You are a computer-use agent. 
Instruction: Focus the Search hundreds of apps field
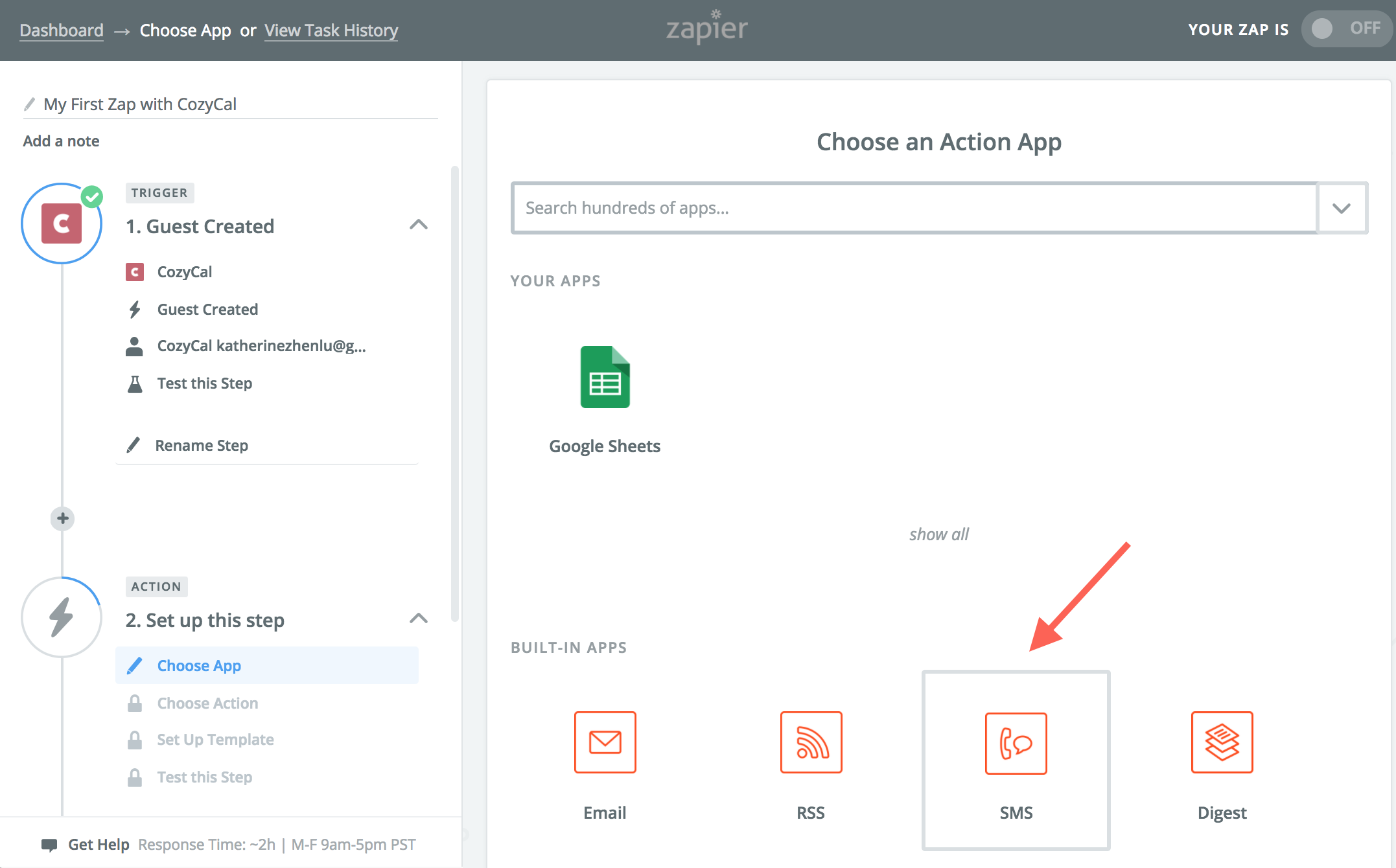[x=914, y=208]
